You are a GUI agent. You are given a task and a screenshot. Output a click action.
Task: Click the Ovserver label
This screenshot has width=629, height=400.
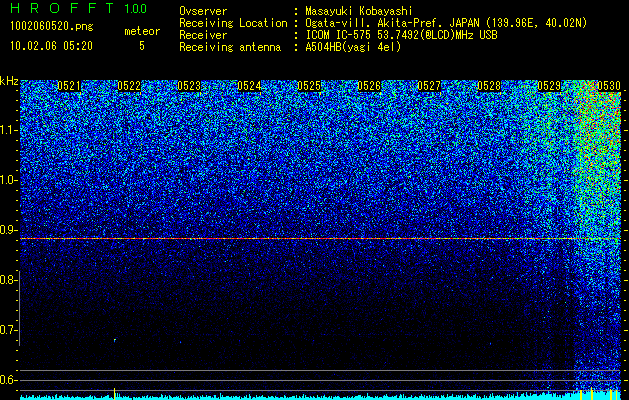(203, 11)
